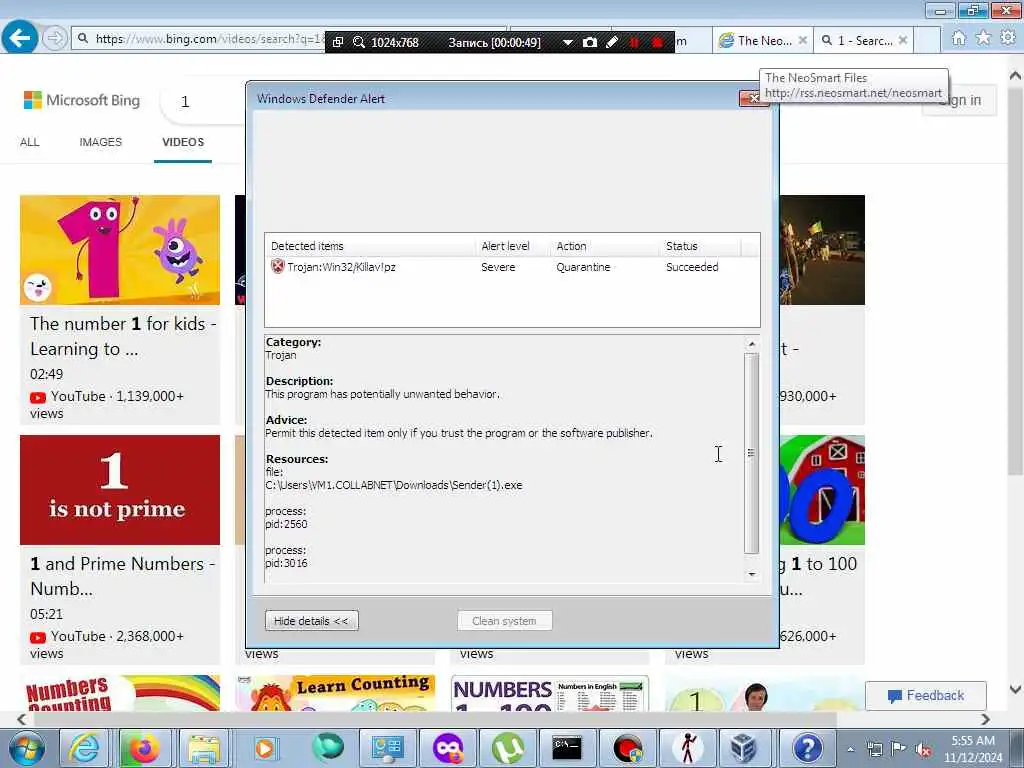Open the 1 is not prime thumbnail
The image size is (1024, 768).
coord(120,490)
